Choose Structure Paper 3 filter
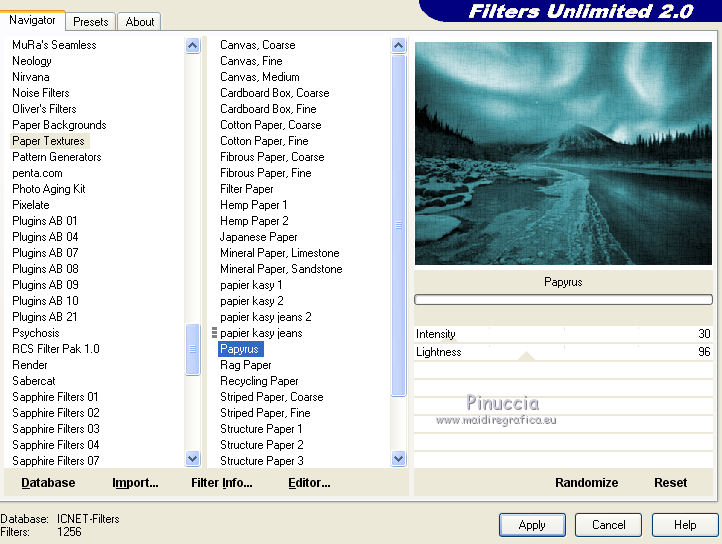Viewport: 722px width, 544px height. [262, 461]
